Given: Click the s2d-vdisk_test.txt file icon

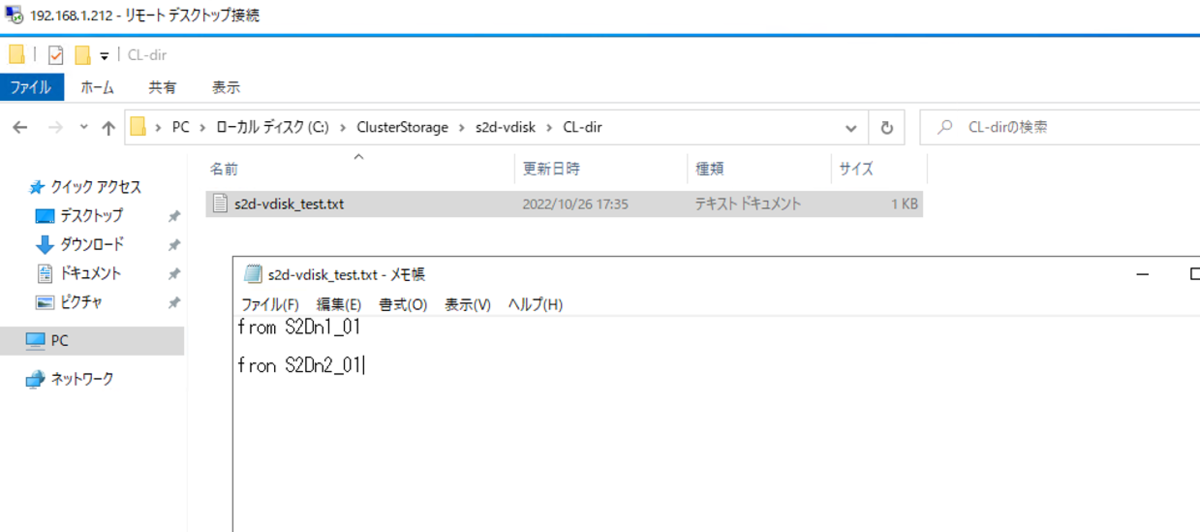Looking at the screenshot, I should pyautogui.click(x=222, y=204).
